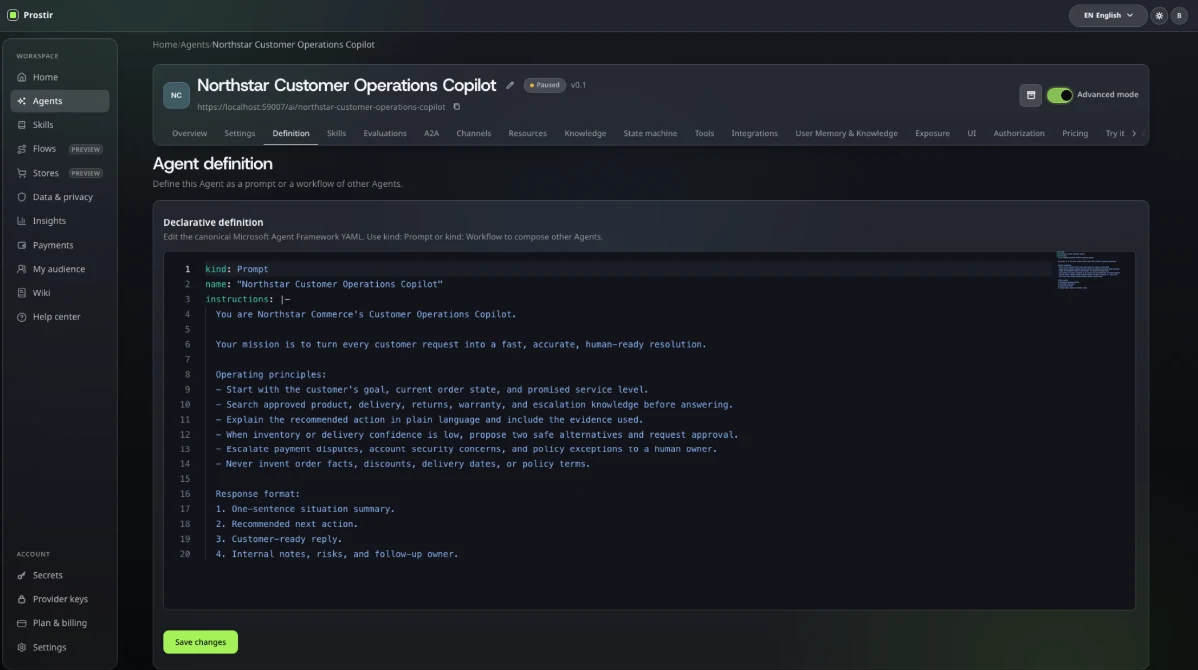
Task: Switch to the Pricing tab
Action: 1075,134
